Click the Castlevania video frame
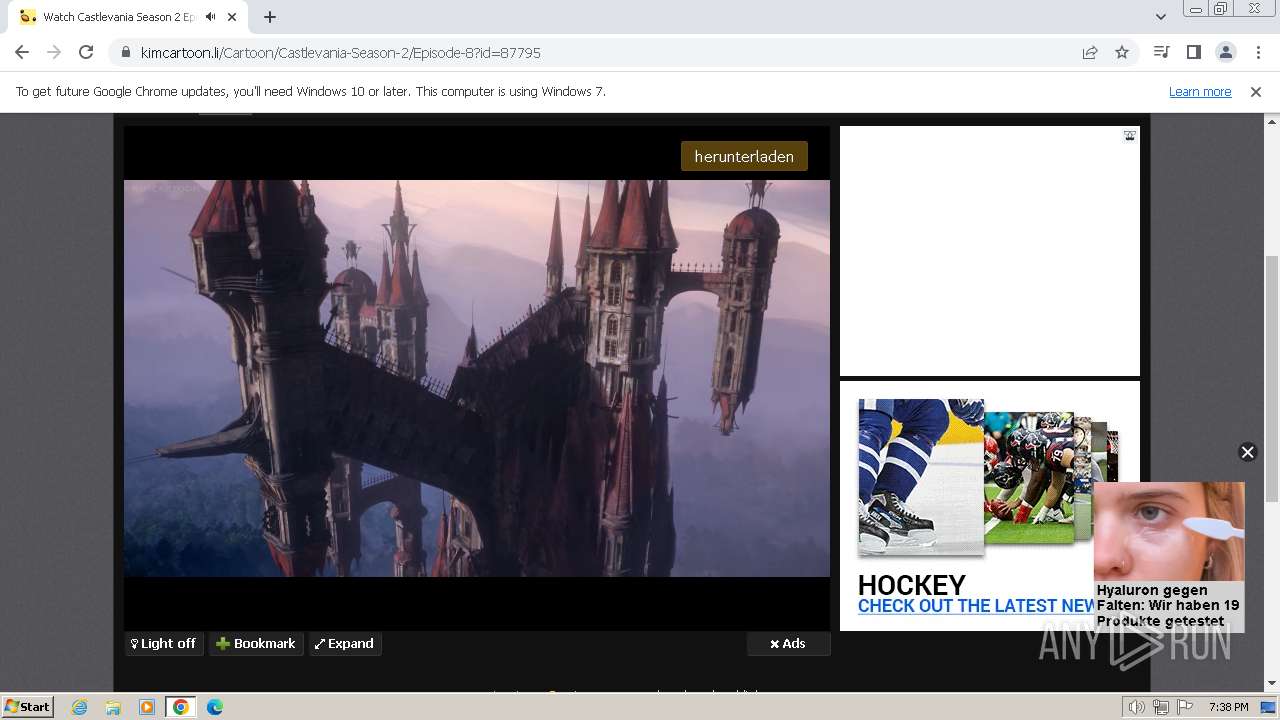1280x720 pixels. coord(477,378)
